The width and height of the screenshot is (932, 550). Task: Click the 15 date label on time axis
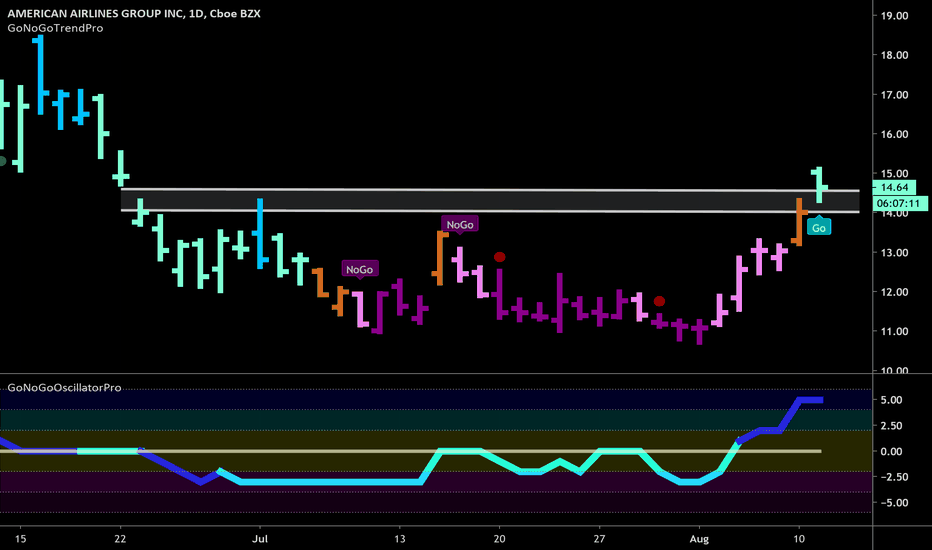(x=20, y=539)
